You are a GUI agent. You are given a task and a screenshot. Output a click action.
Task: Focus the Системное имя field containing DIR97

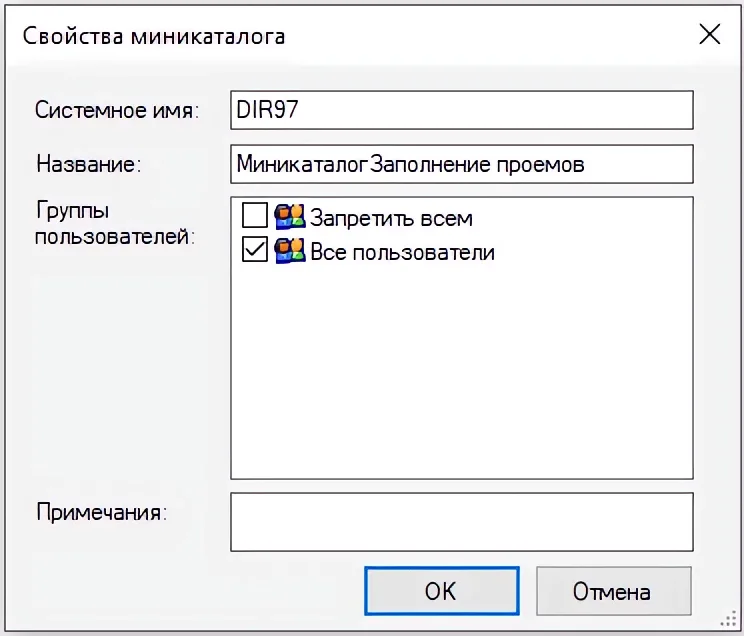(461, 110)
